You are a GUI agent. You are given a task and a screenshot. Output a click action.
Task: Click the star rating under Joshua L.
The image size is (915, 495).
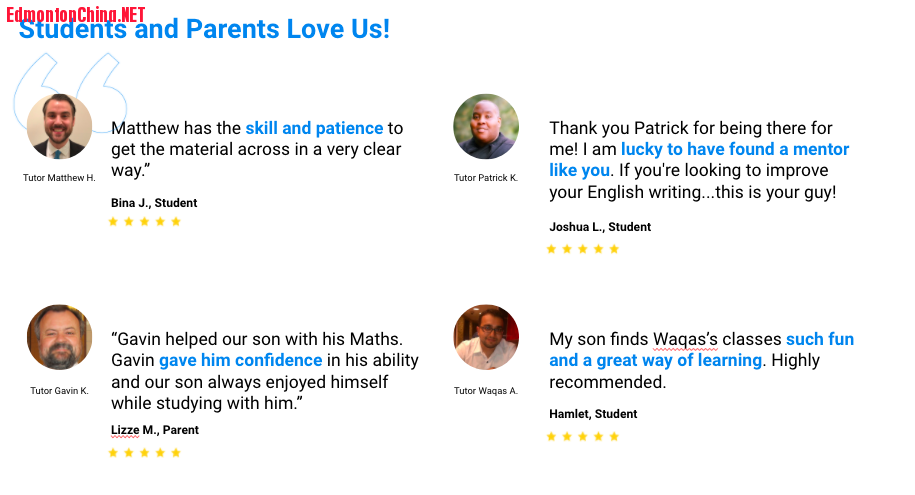point(582,249)
